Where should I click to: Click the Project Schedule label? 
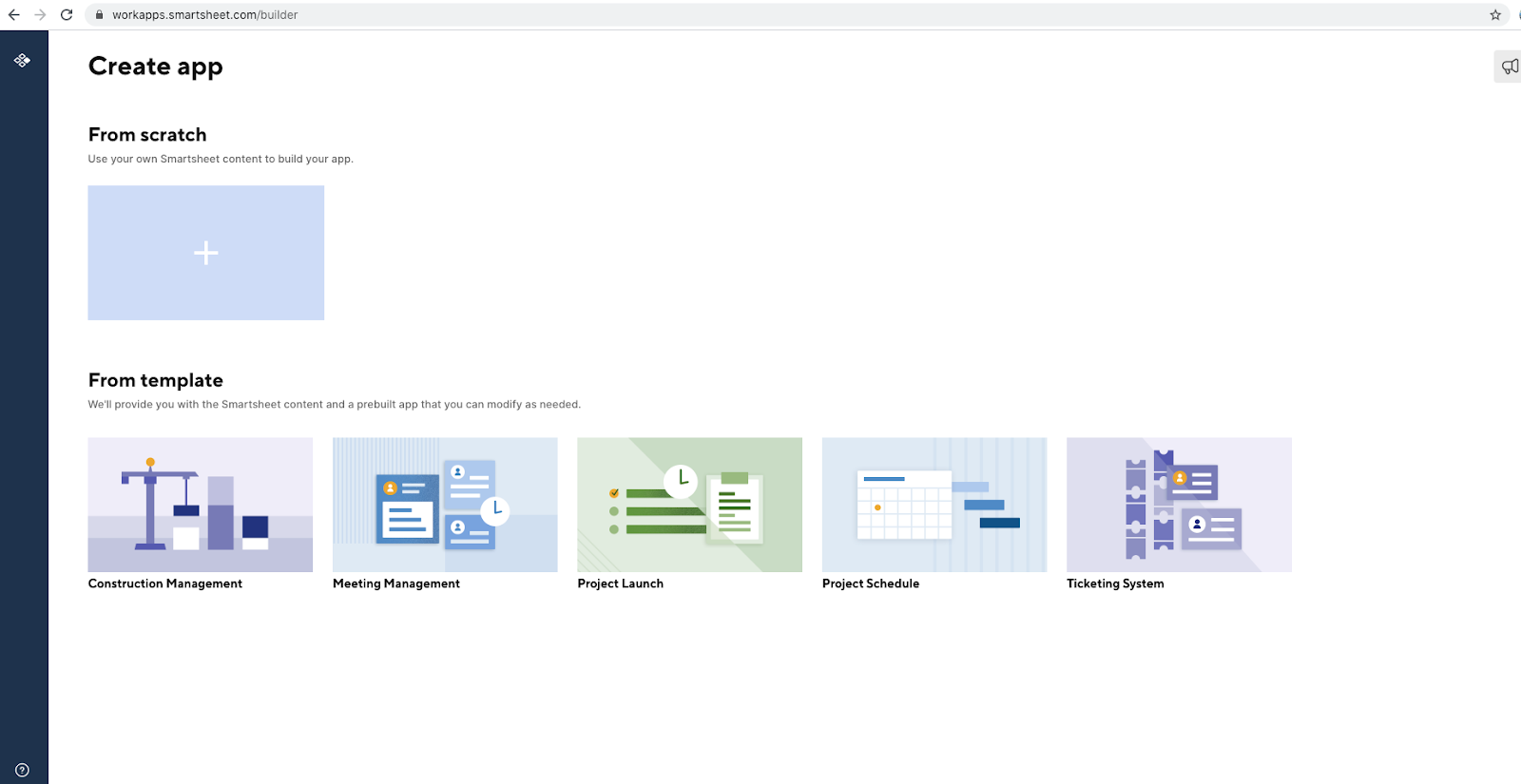click(871, 583)
